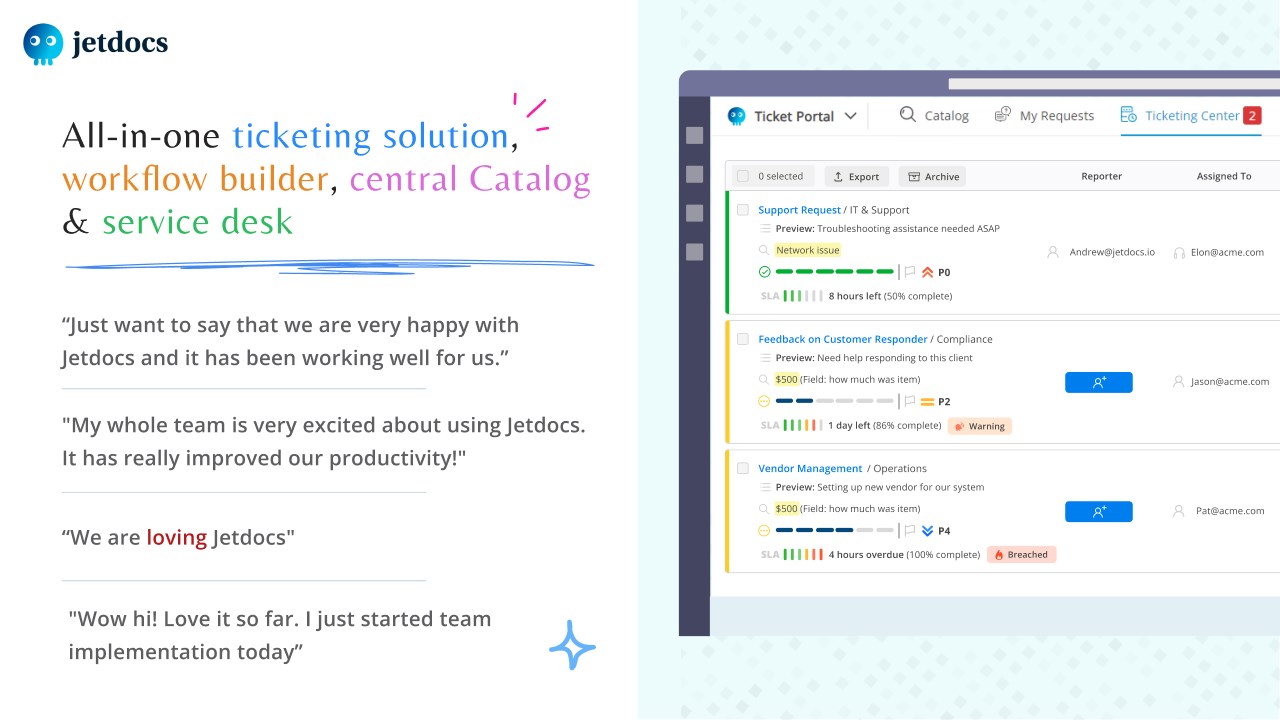Click the Elon@acme.com assignee email
Screen dimensions: 1280x720
[1227, 252]
